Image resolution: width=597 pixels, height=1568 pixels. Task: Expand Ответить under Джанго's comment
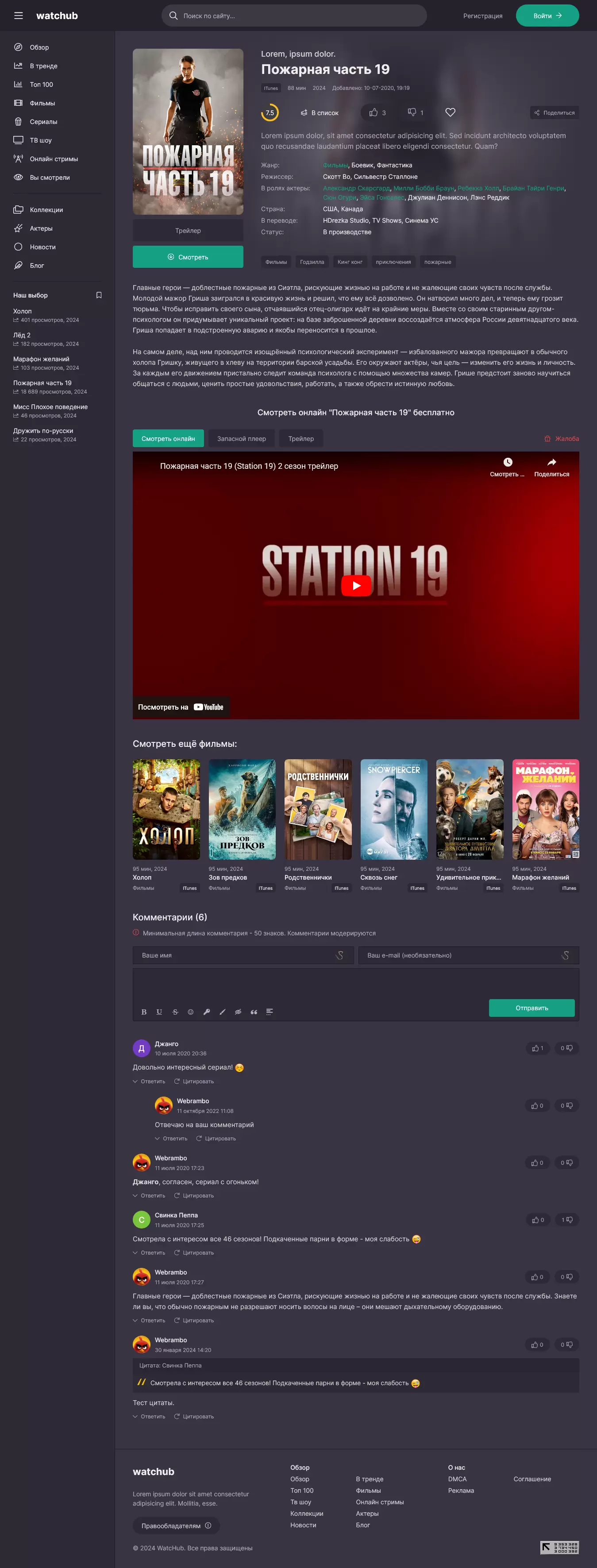tap(149, 1081)
